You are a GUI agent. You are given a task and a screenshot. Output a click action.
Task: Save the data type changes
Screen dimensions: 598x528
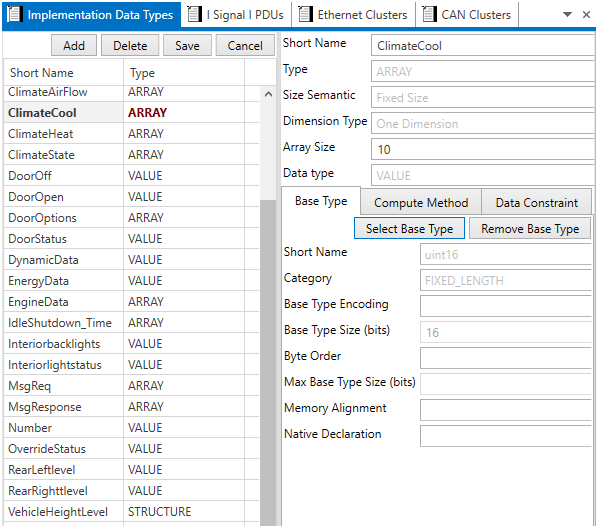187,45
